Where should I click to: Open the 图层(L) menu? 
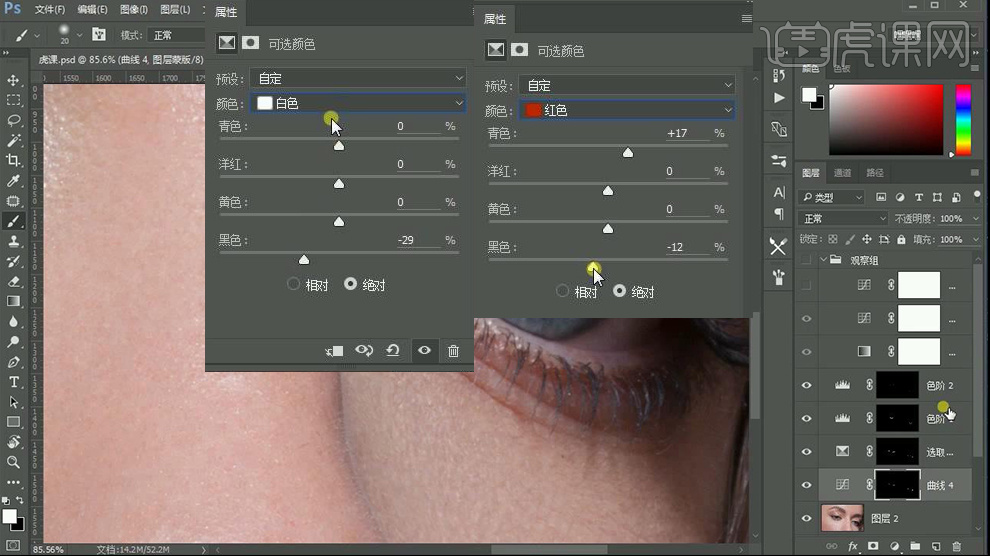tap(175, 9)
